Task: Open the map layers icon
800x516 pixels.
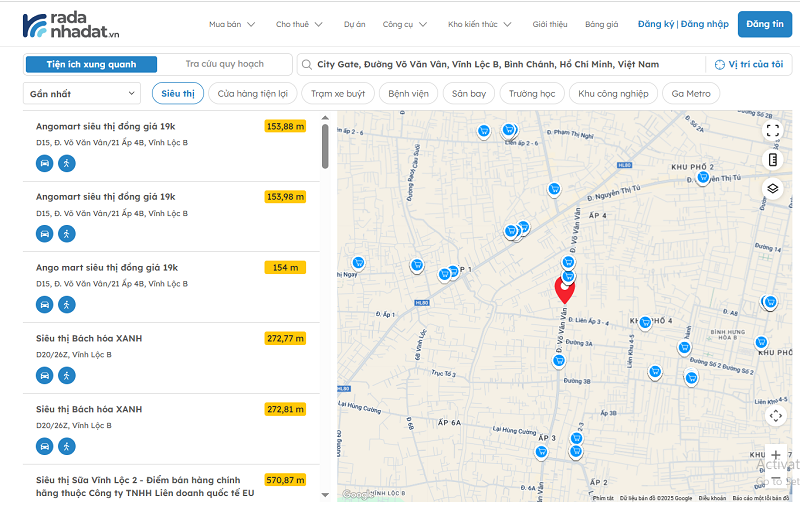Action: coord(773,188)
